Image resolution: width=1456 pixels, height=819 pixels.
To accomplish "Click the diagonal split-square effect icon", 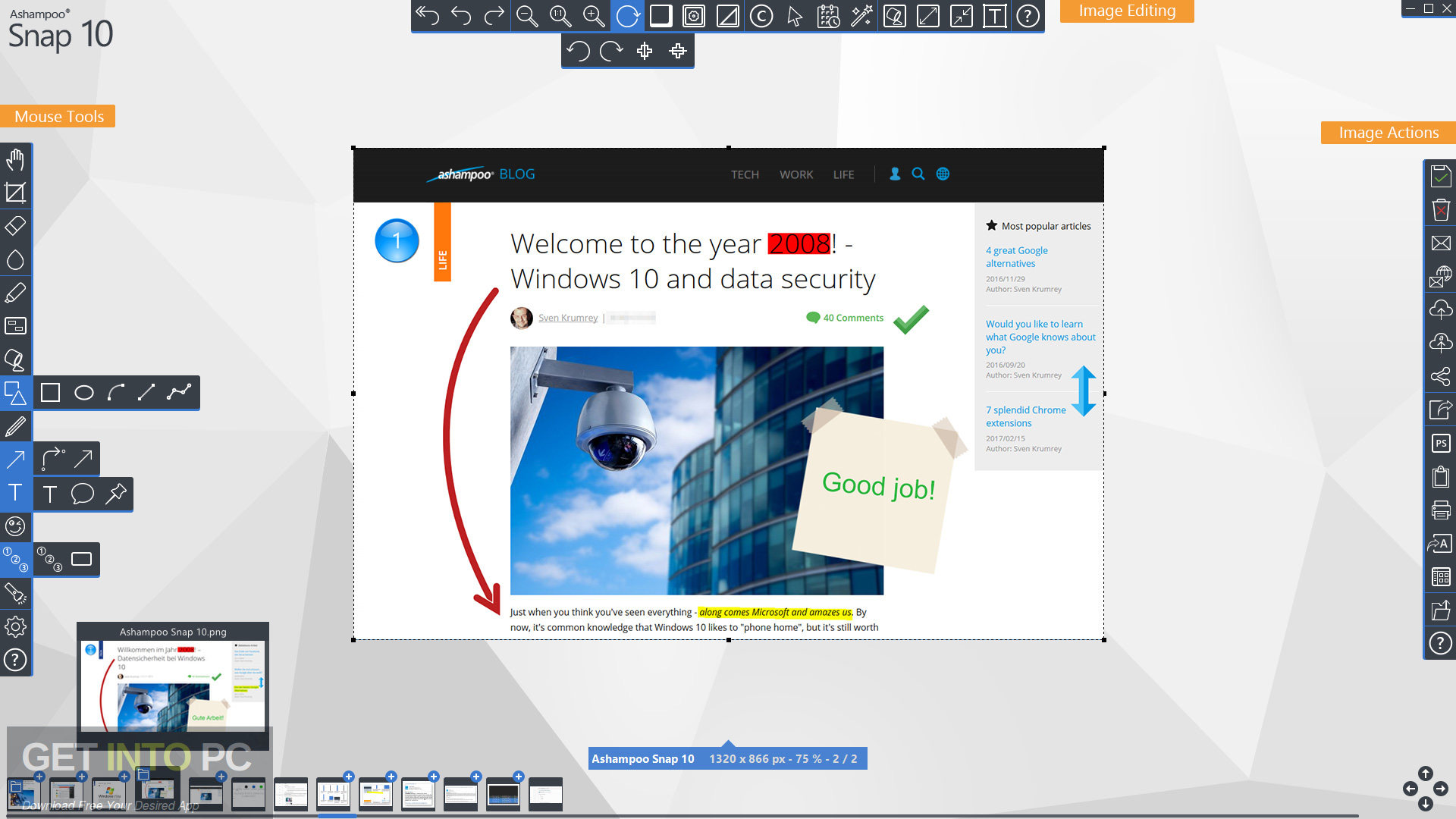I will tap(727, 16).
